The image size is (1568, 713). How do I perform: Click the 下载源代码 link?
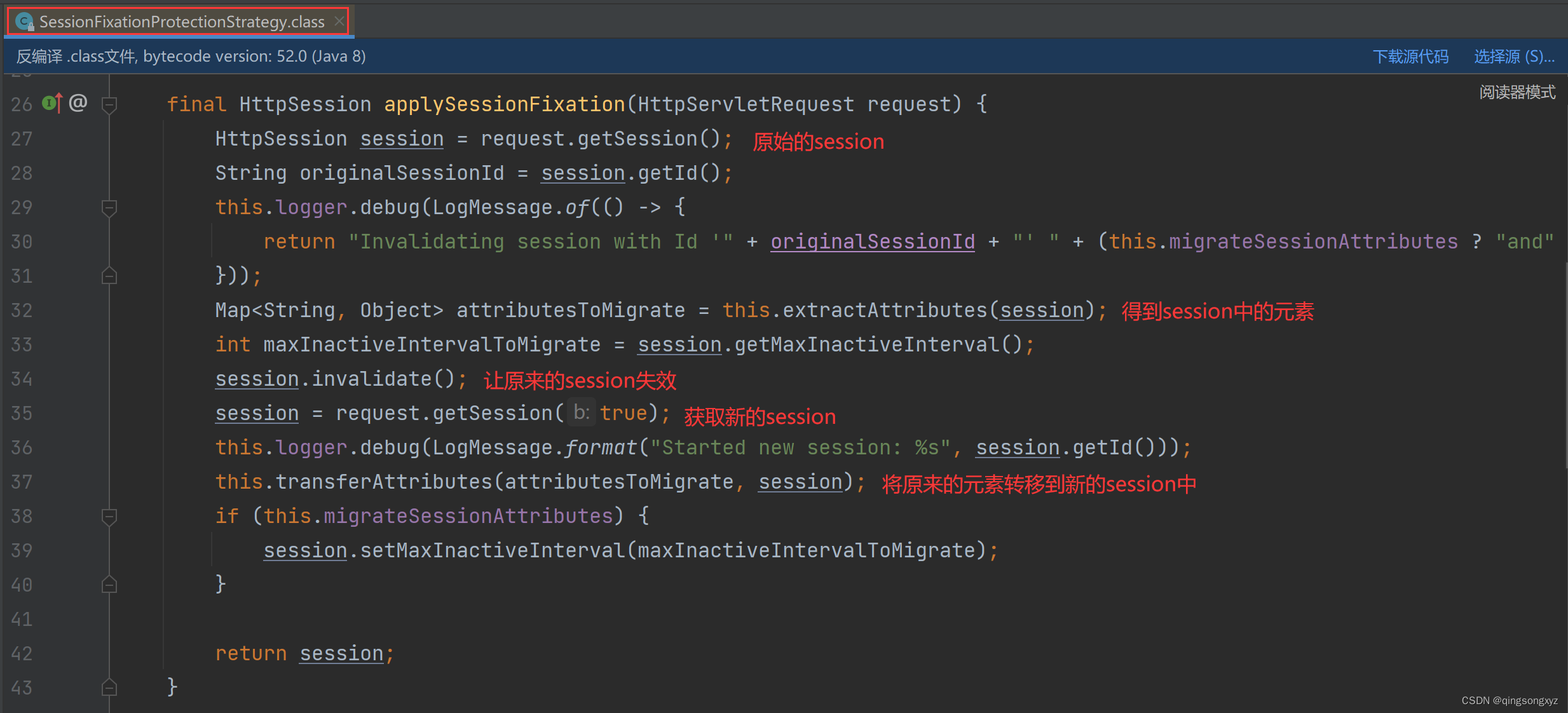point(1410,57)
